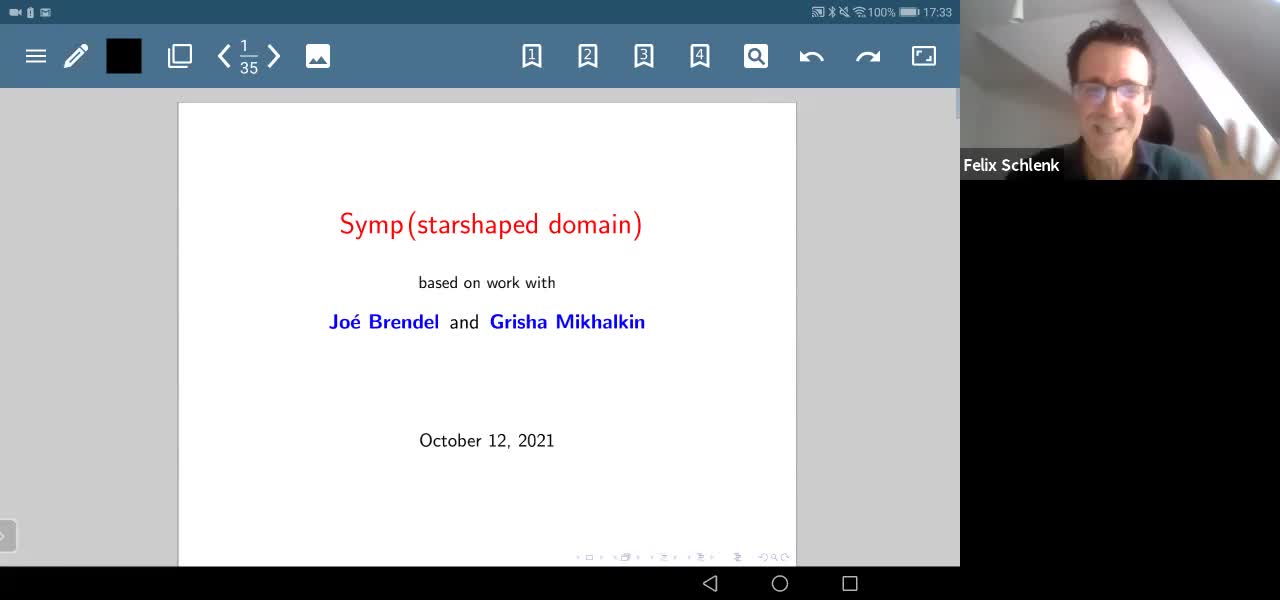Select Felix Schlenk video thumbnail

[1120, 90]
